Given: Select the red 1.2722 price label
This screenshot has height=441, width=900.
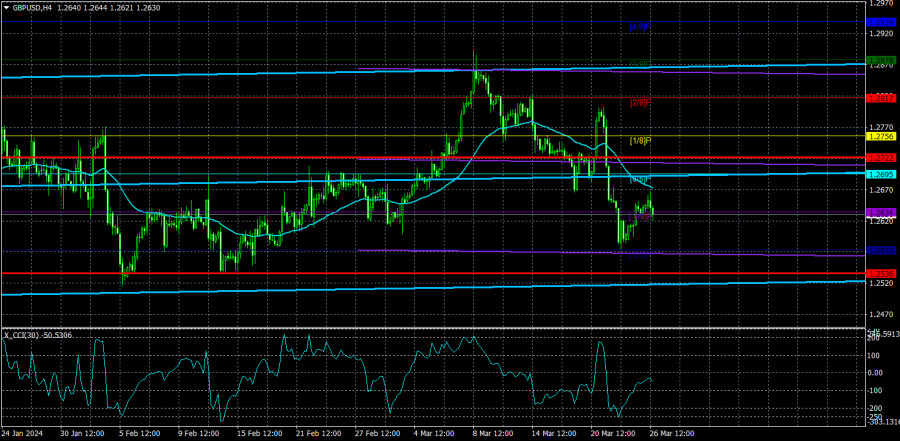Looking at the screenshot, I should (881, 157).
